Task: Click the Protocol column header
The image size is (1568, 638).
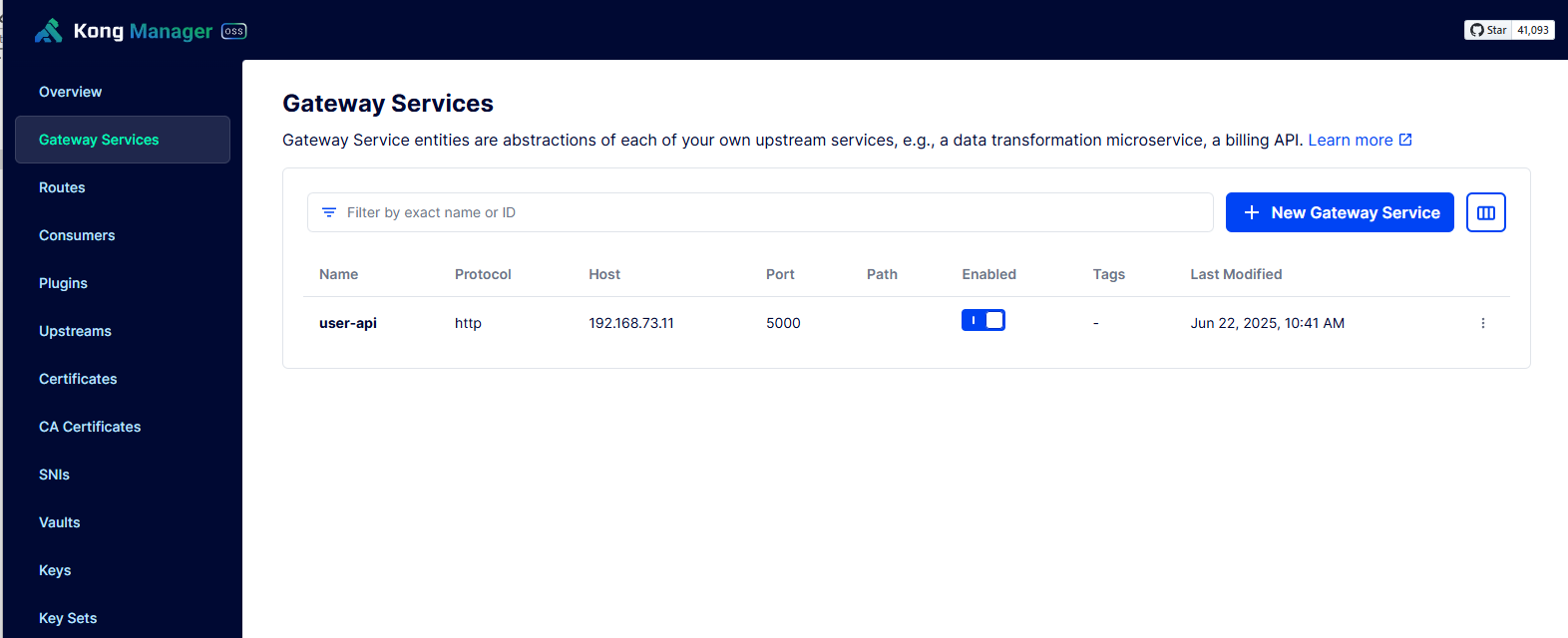Action: [483, 274]
